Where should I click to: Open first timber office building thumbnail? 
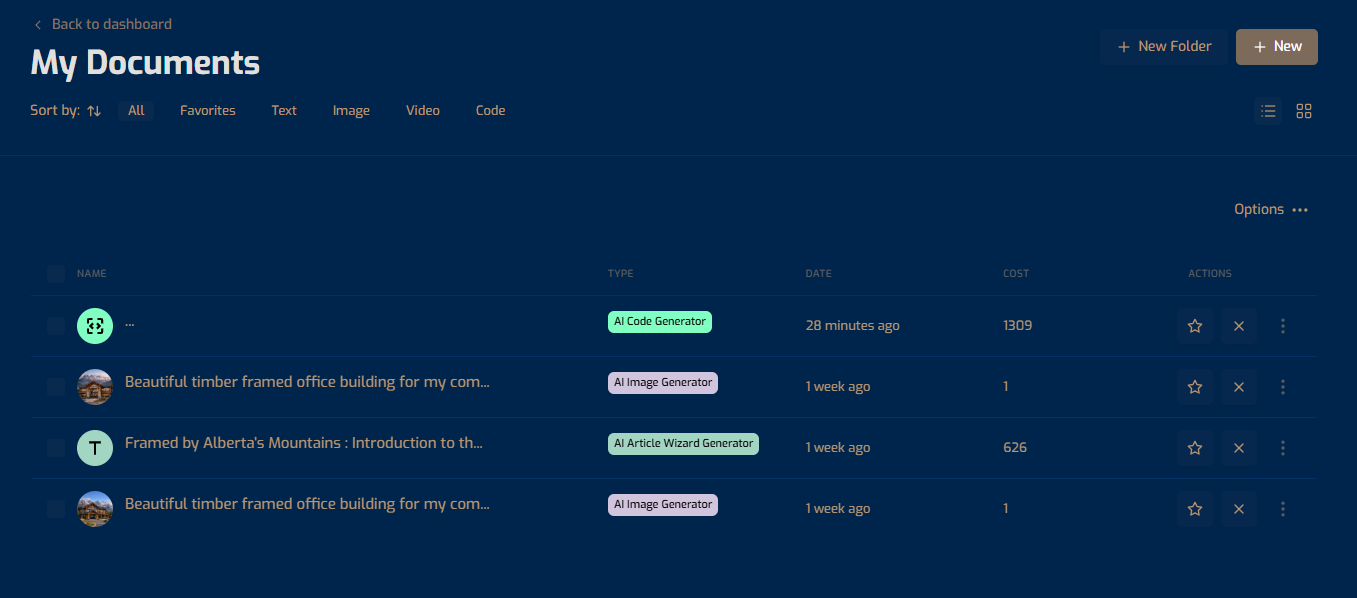tap(95, 387)
